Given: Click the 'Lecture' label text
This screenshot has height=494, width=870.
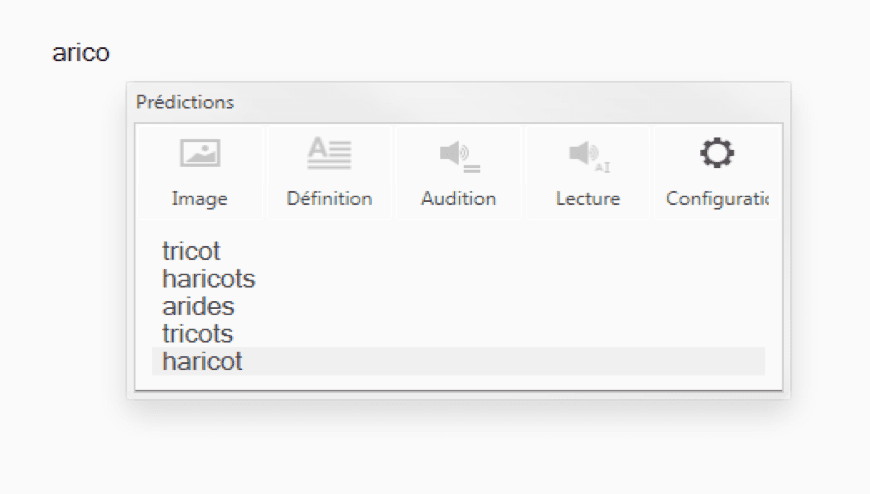Looking at the screenshot, I should tap(587, 199).
